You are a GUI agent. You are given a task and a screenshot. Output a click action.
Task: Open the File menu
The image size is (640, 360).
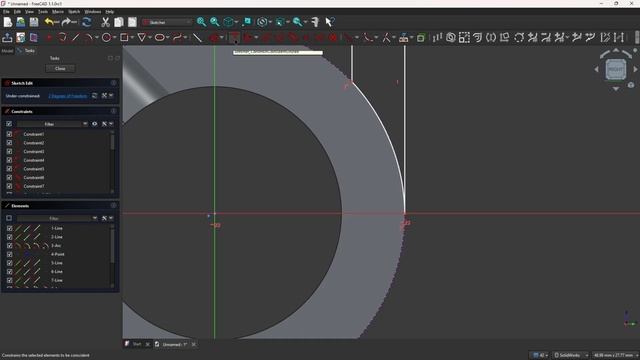click(6, 11)
